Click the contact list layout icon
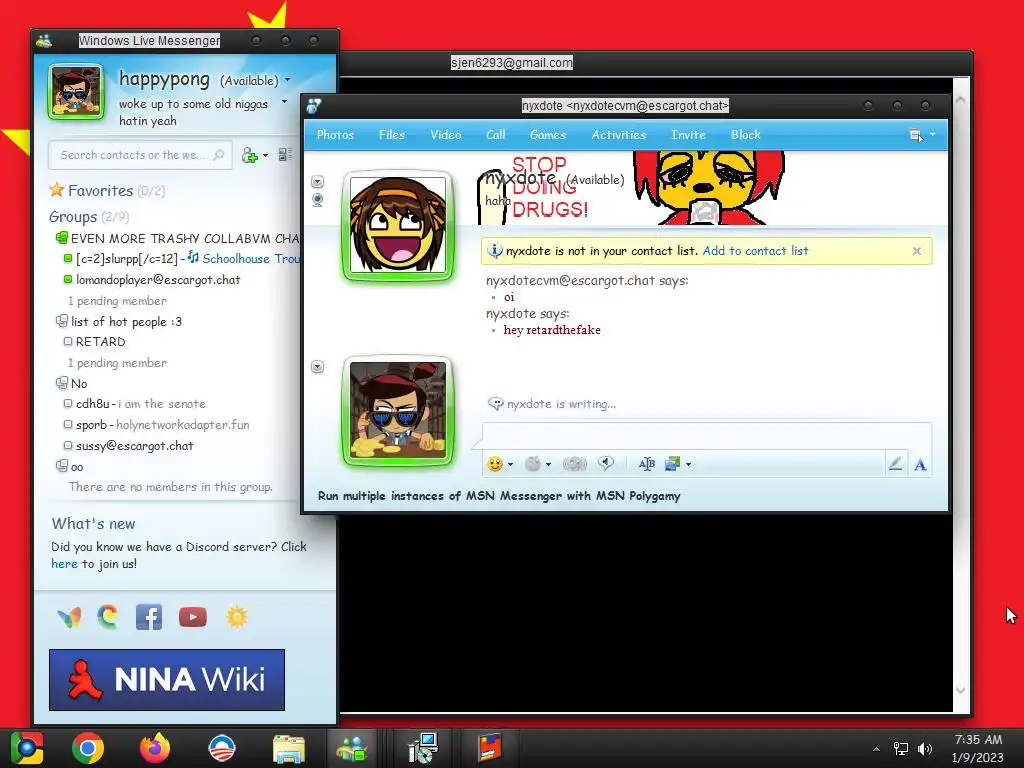1024x768 pixels. 285,155
